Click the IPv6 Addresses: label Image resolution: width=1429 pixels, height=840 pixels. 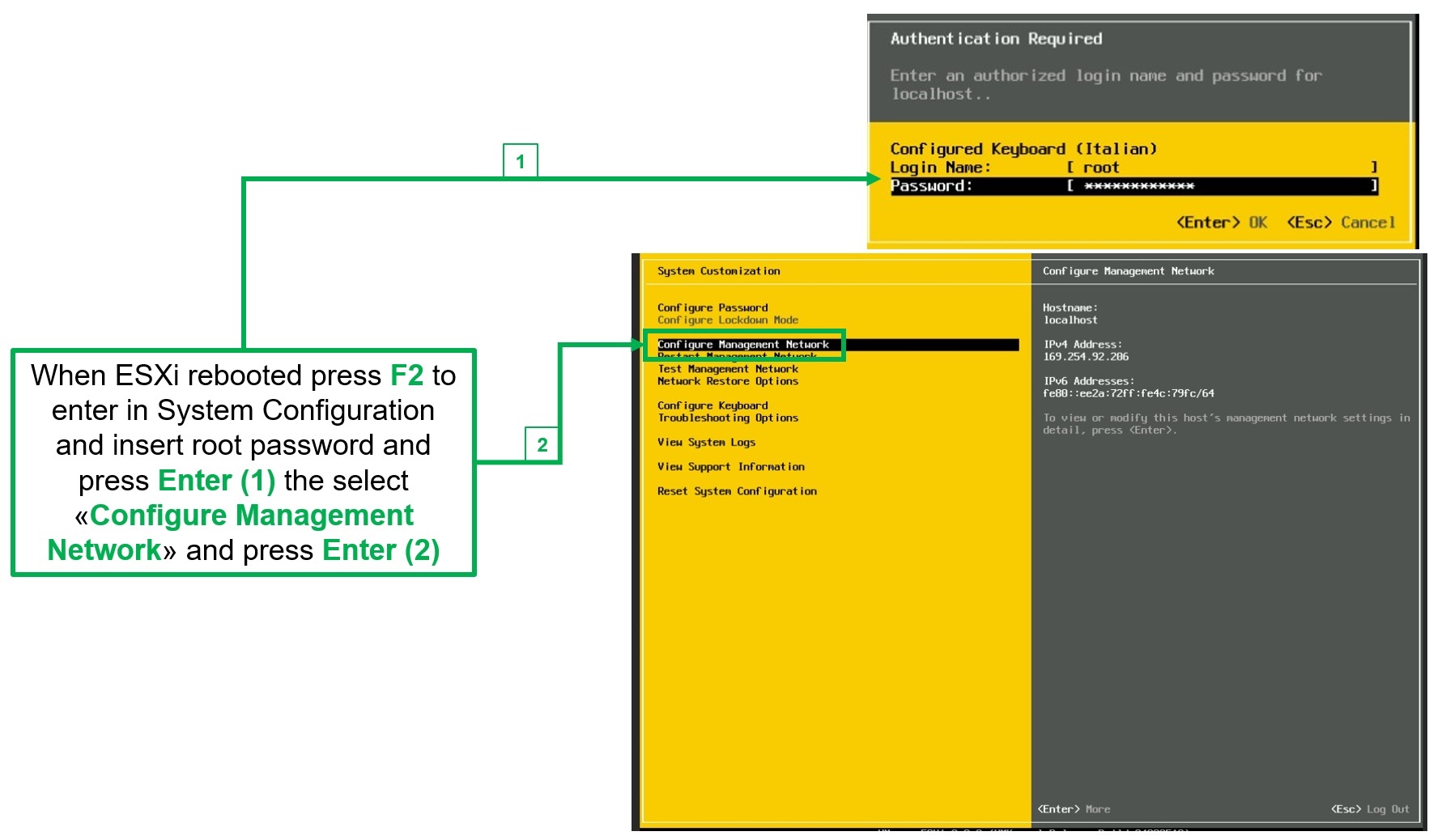point(1089,381)
